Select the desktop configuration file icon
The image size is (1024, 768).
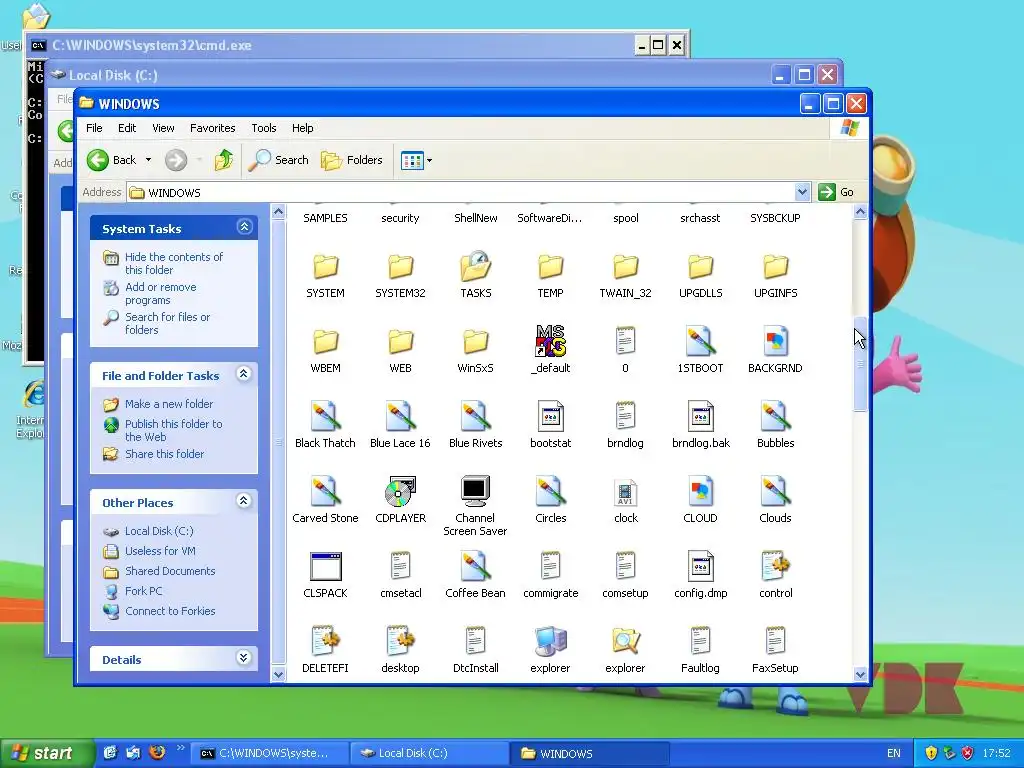click(x=400, y=642)
